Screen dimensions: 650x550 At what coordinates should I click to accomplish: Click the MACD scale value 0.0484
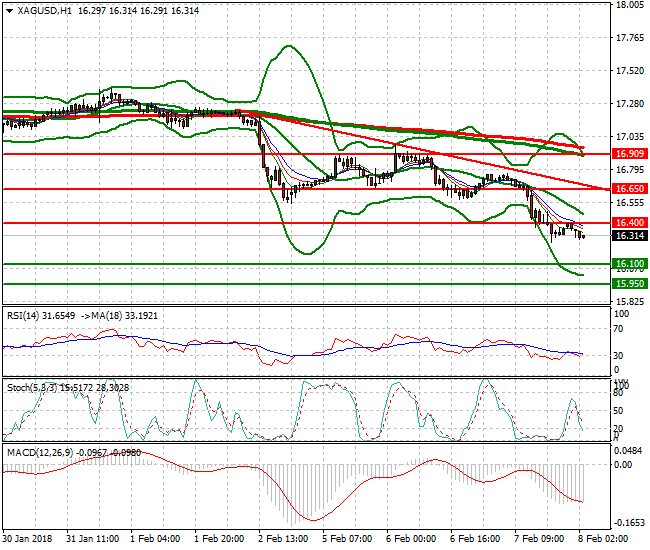coord(629,451)
